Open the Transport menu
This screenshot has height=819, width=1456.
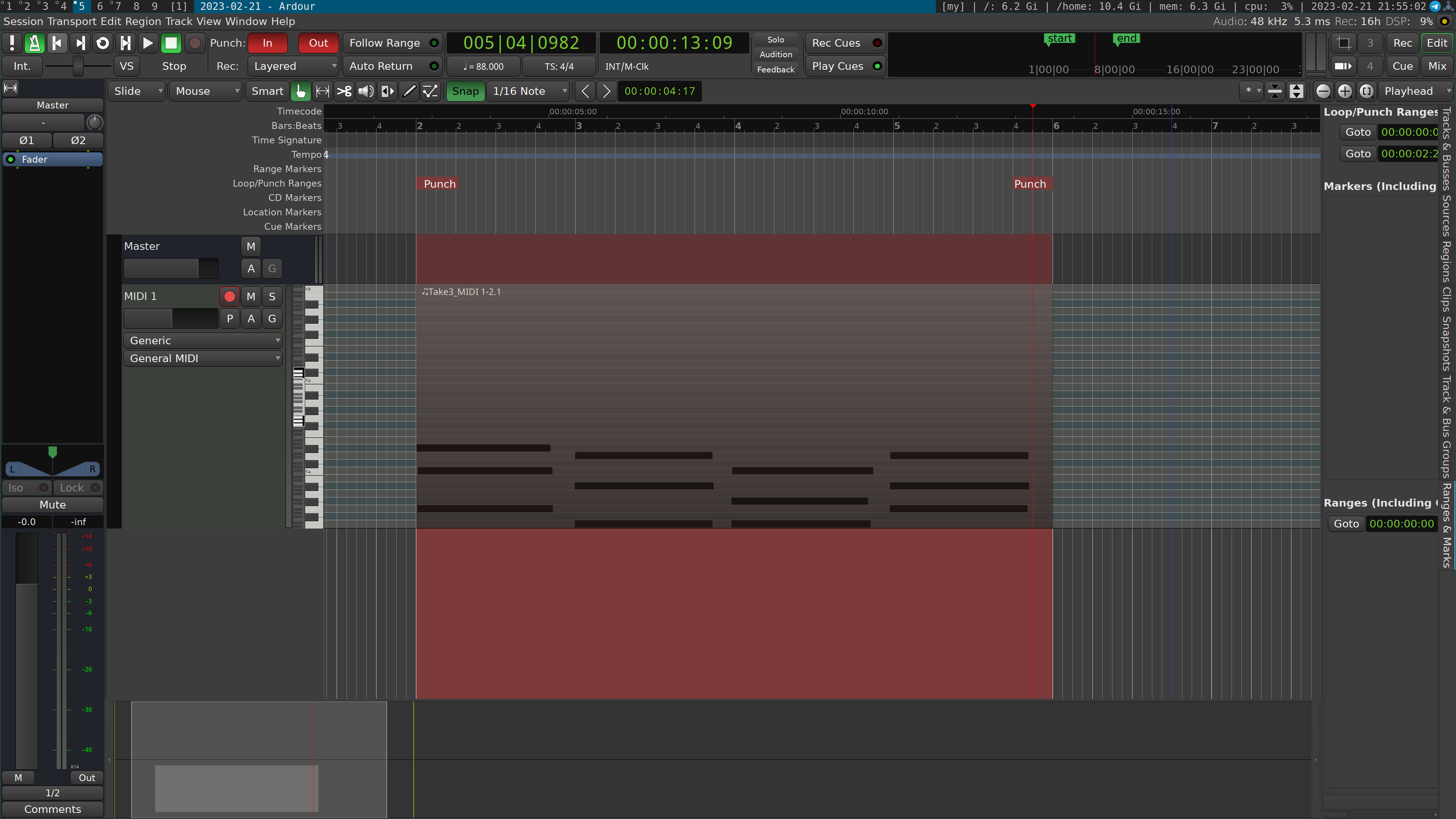point(72,22)
